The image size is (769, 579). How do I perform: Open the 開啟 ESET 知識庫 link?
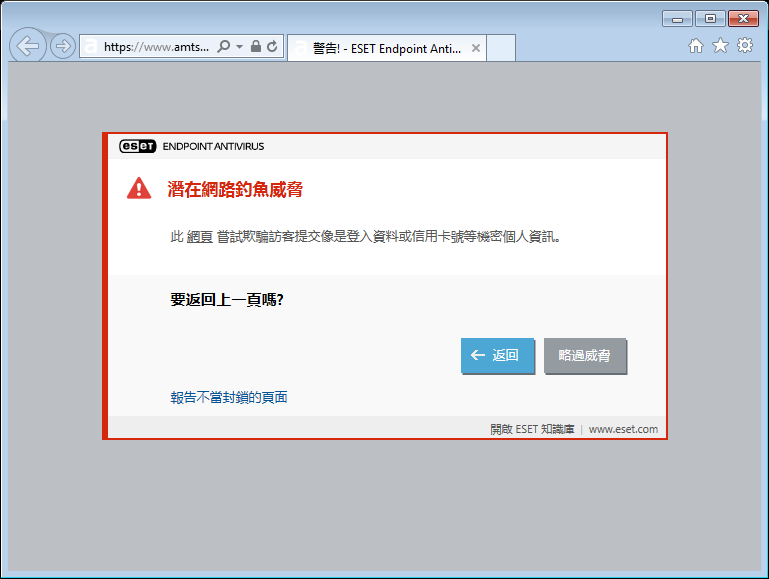(x=532, y=429)
